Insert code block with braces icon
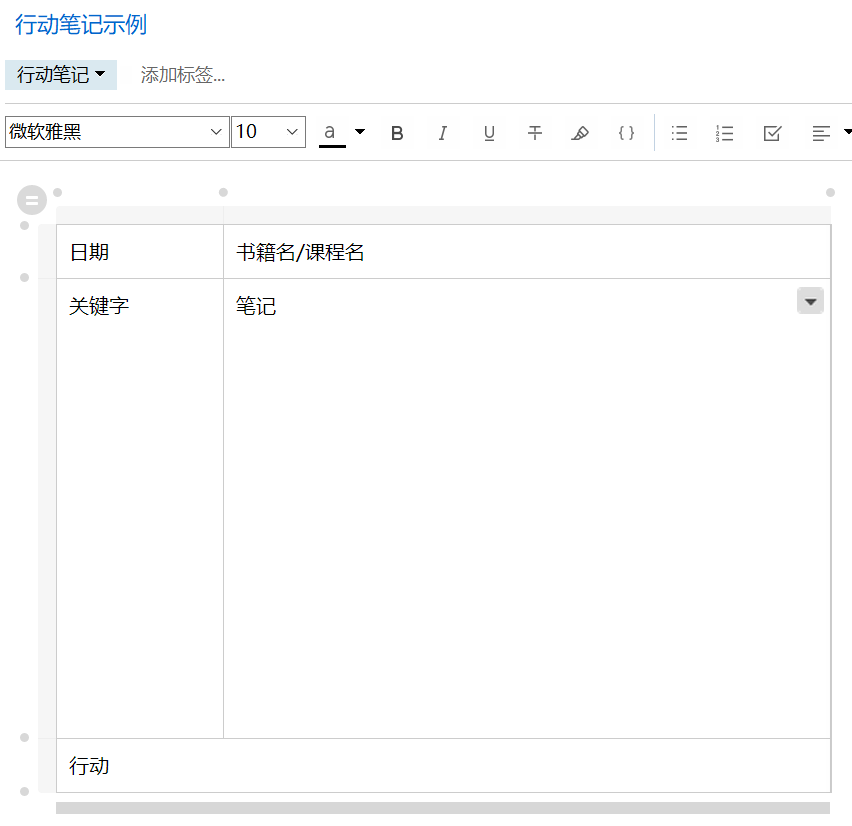This screenshot has width=852, height=826. pos(626,133)
